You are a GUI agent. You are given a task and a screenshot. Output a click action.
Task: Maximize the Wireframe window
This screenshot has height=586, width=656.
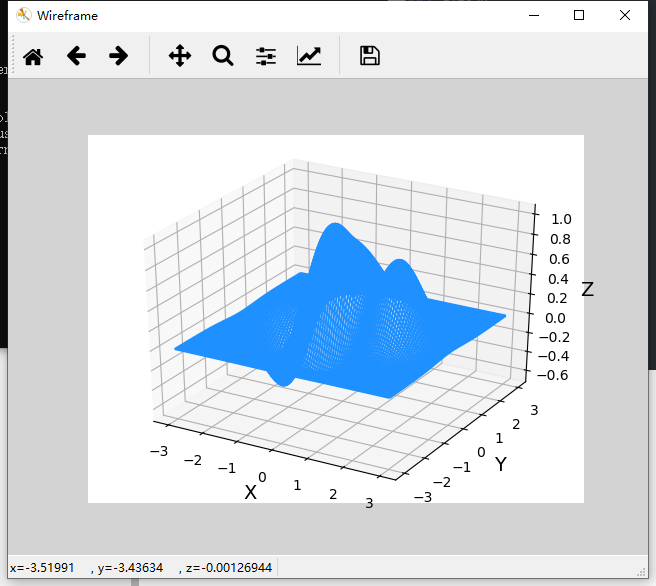(579, 15)
